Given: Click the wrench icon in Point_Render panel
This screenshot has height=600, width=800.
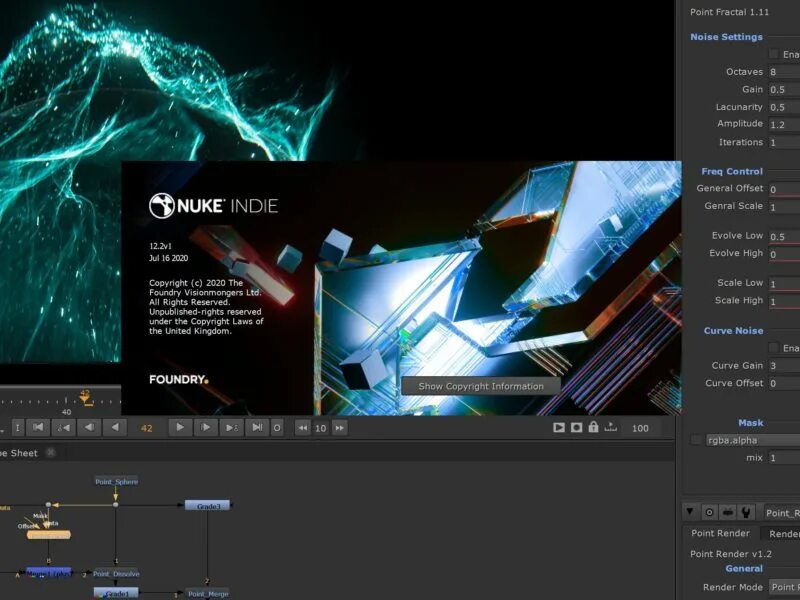Looking at the screenshot, I should click(746, 512).
